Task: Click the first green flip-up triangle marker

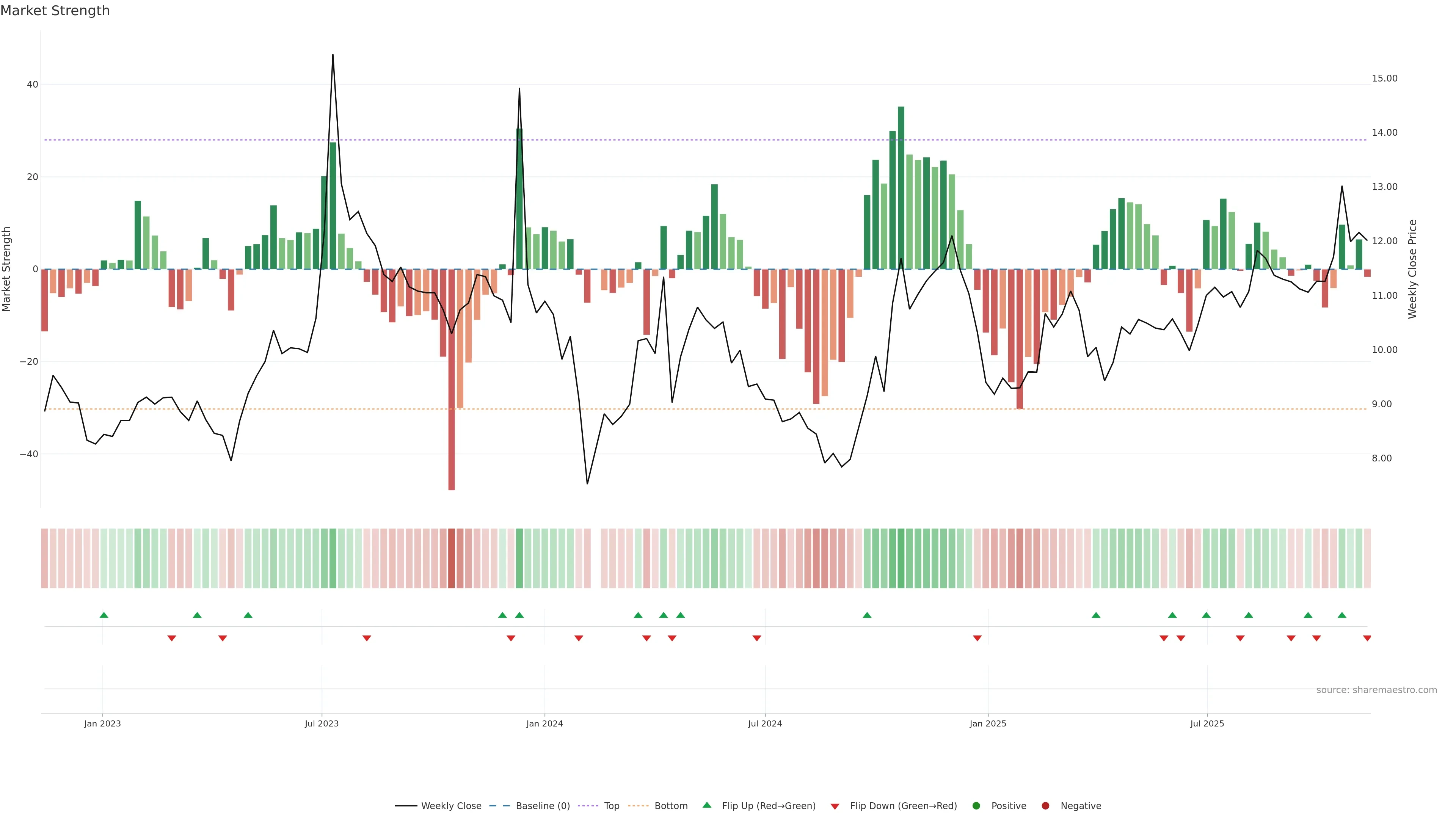Action: (104, 615)
